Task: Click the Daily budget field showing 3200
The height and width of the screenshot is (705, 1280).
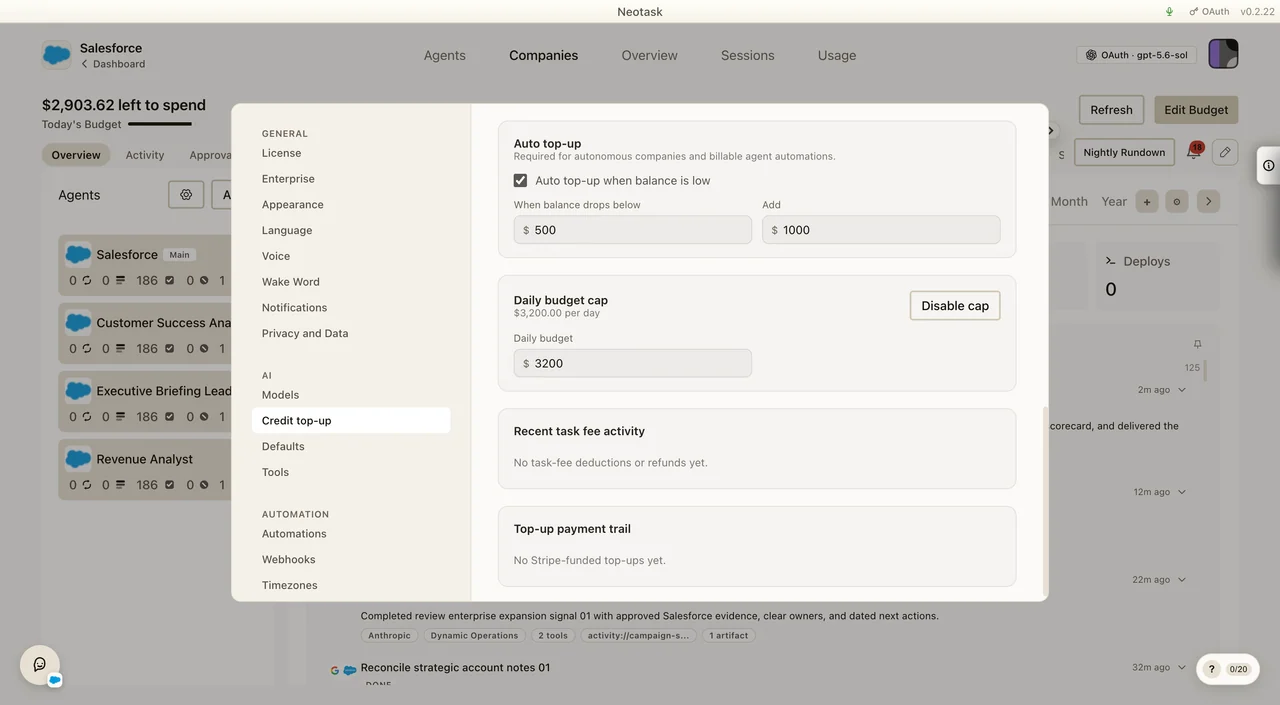Action: pyautogui.click(x=633, y=363)
